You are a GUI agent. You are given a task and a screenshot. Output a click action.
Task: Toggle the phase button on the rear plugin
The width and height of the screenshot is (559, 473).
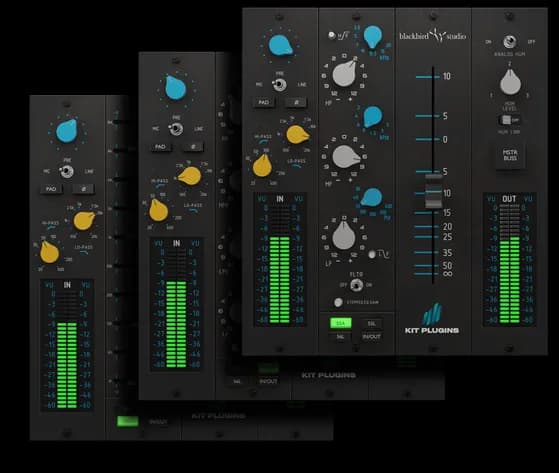(84, 189)
